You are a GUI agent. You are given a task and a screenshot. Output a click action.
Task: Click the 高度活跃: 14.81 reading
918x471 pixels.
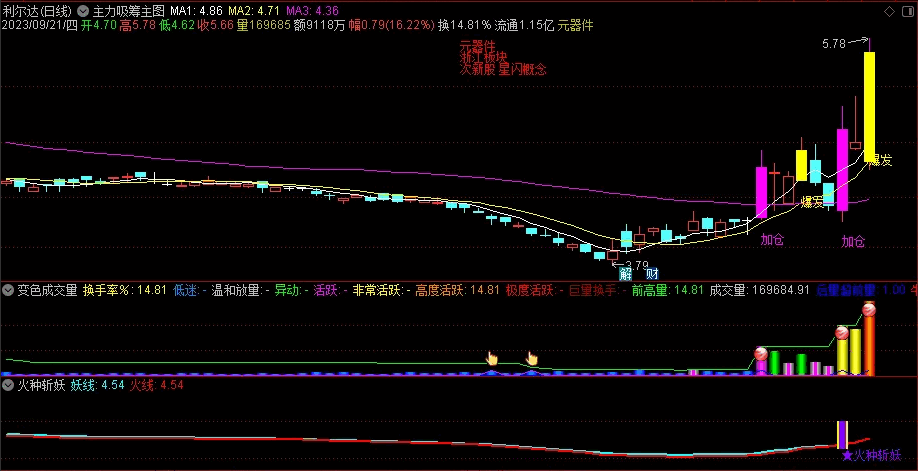click(x=457, y=289)
